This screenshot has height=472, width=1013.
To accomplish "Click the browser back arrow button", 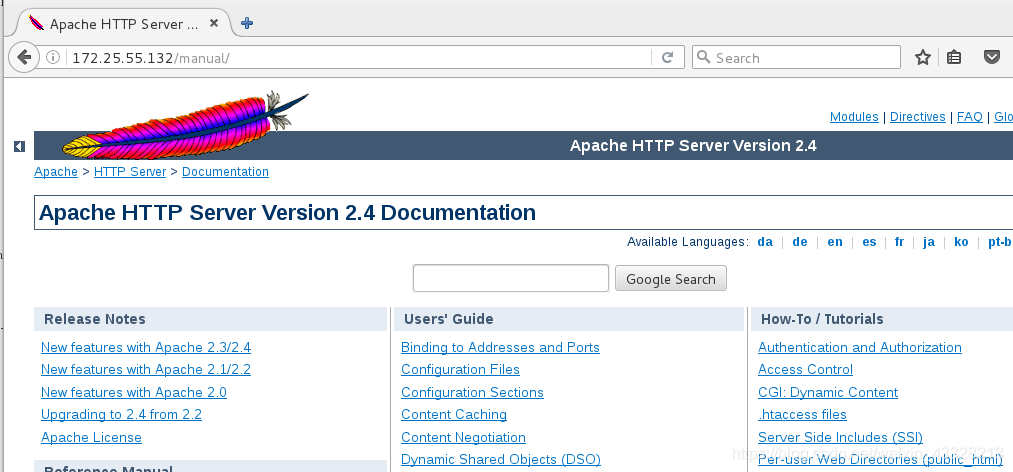I will point(24,57).
